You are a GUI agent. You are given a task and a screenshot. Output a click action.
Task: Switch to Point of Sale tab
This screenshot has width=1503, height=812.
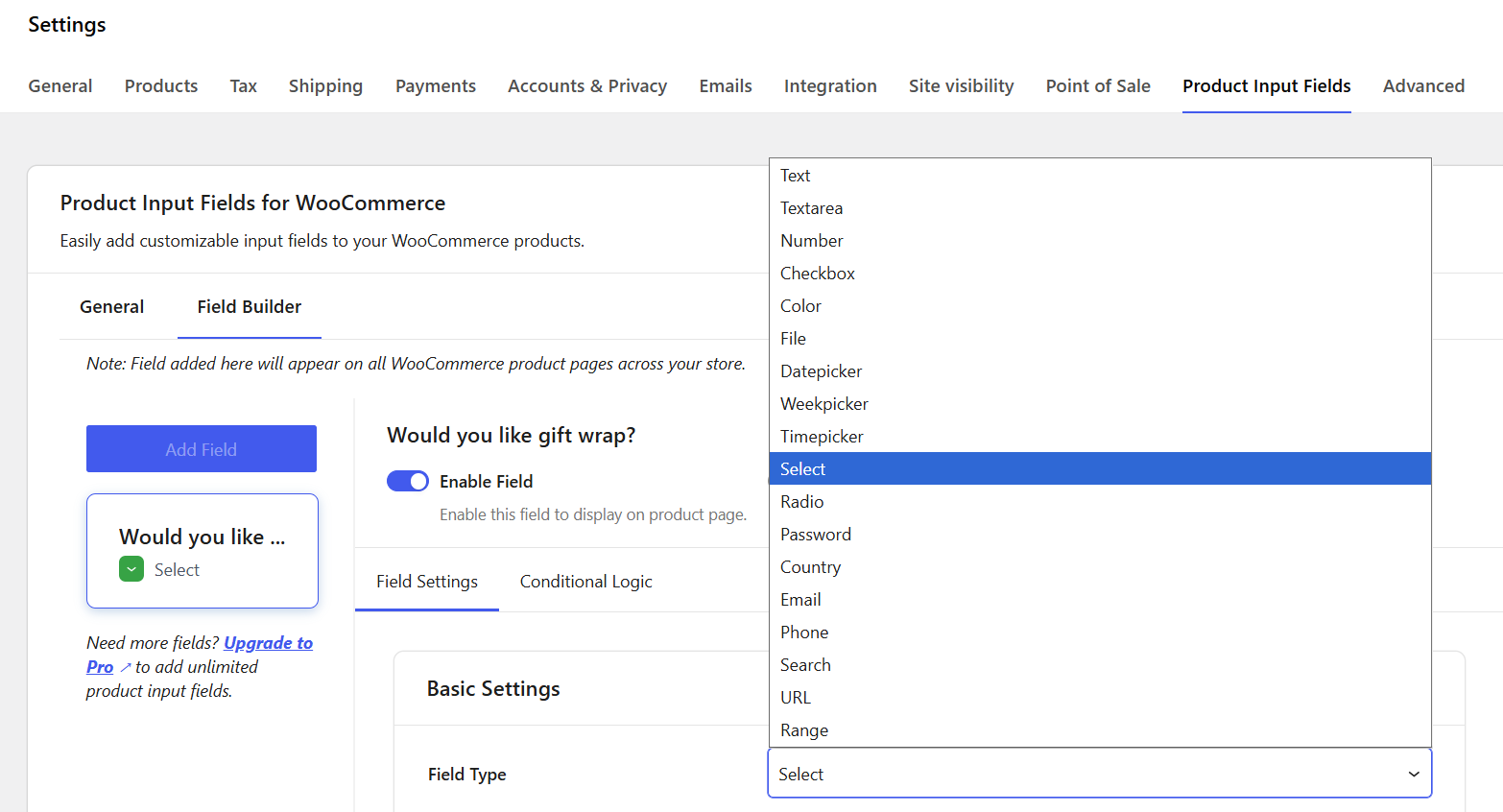(x=1098, y=85)
